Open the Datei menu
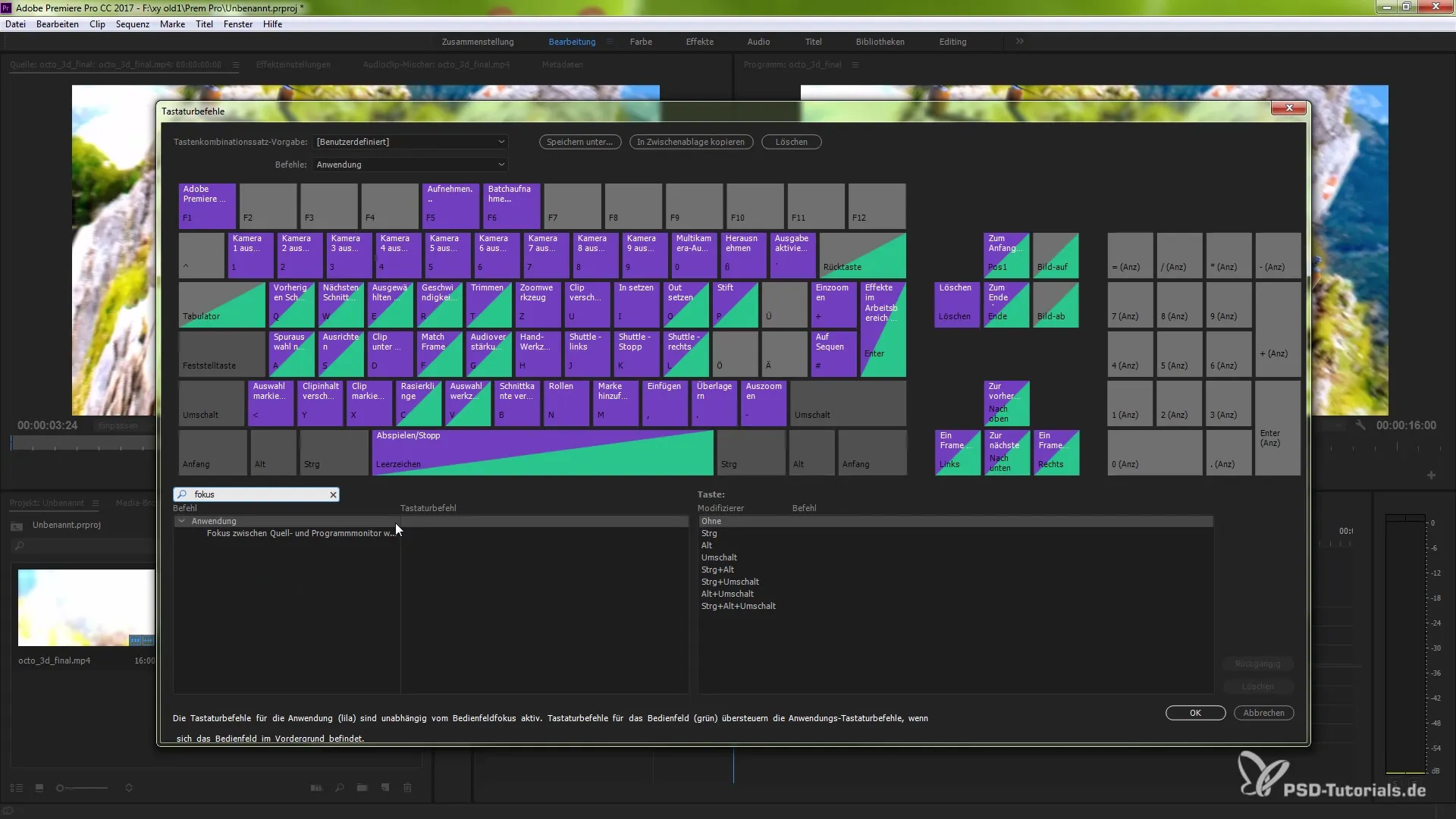The width and height of the screenshot is (1456, 819). coord(15,24)
